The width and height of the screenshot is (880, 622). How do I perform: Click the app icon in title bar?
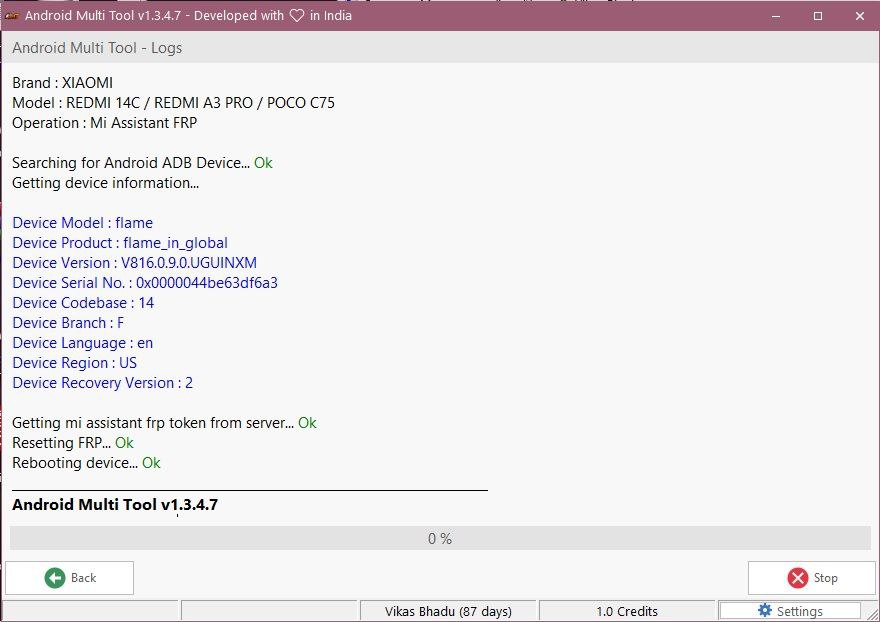[x=12, y=16]
